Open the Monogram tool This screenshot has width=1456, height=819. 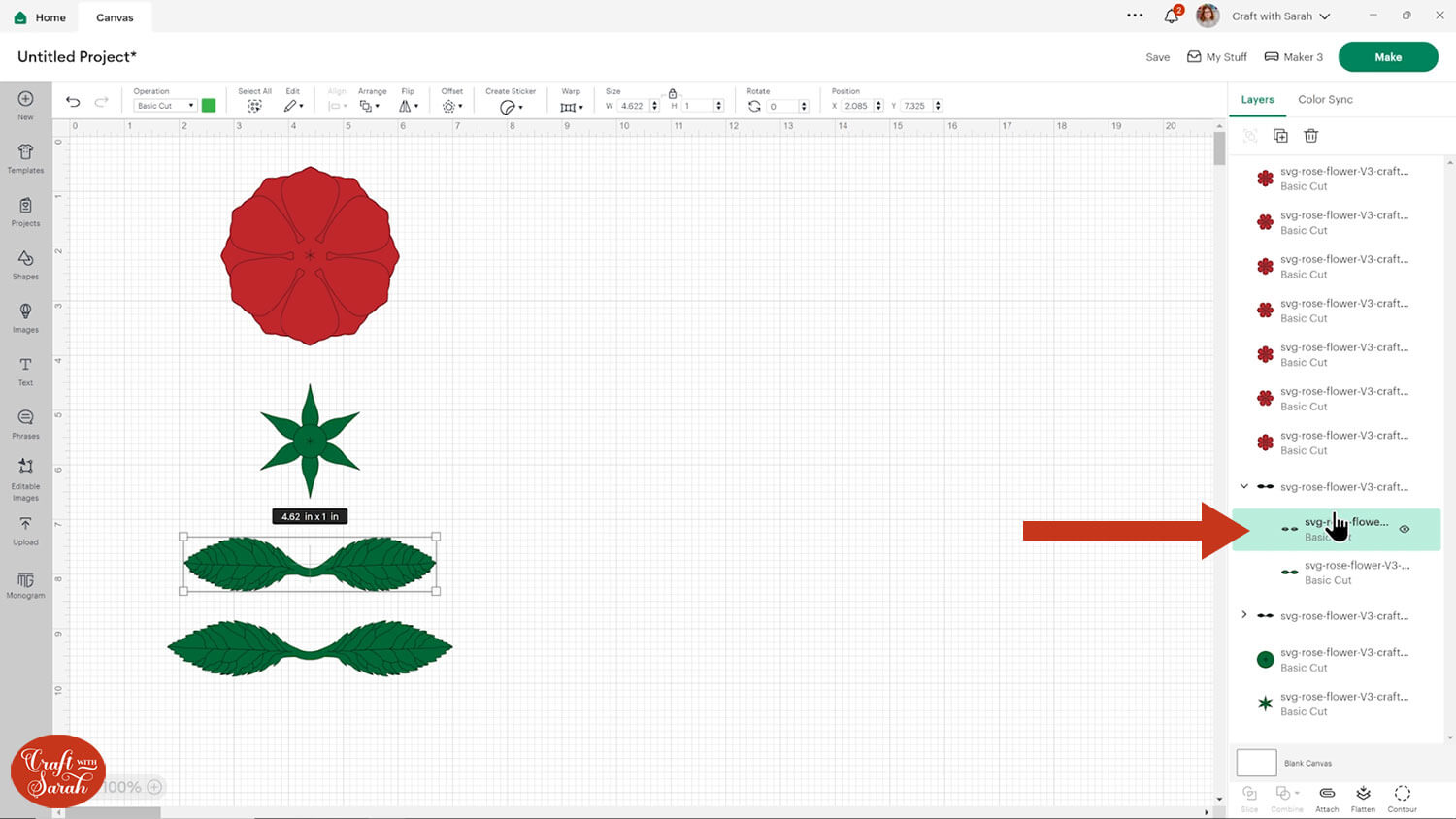coord(25,585)
